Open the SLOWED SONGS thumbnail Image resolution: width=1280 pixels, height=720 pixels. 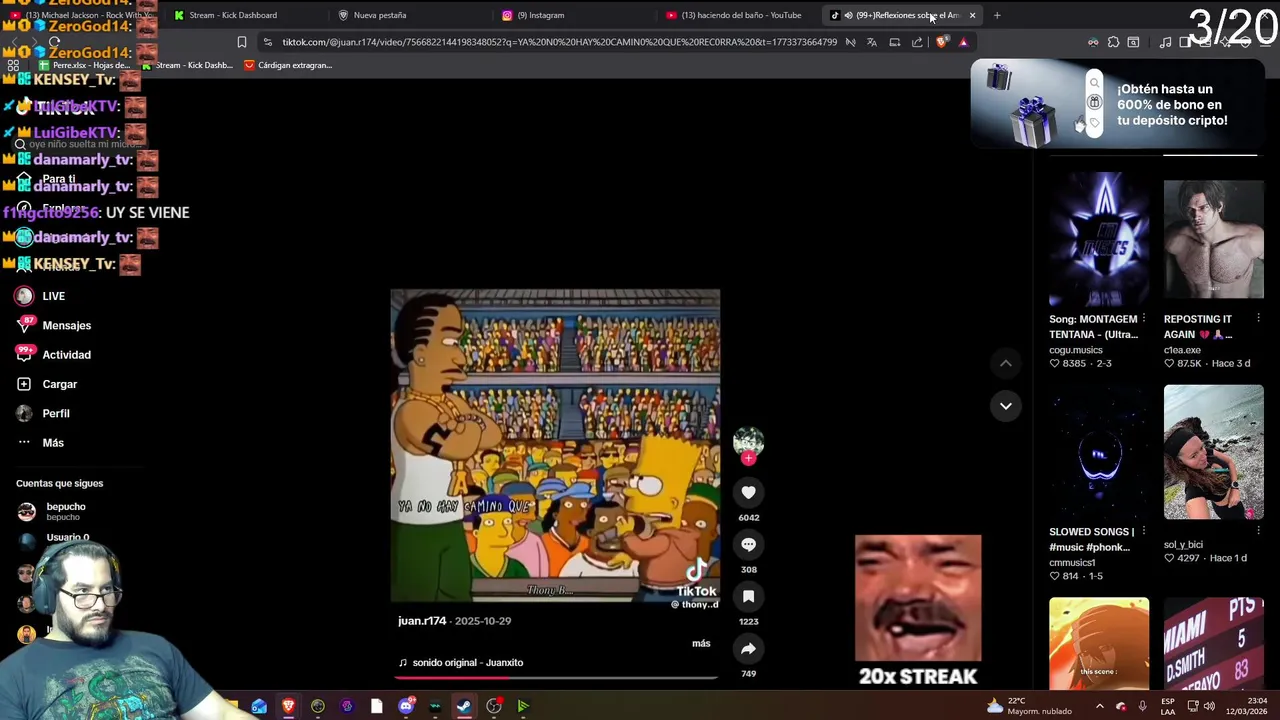[x=1099, y=452]
